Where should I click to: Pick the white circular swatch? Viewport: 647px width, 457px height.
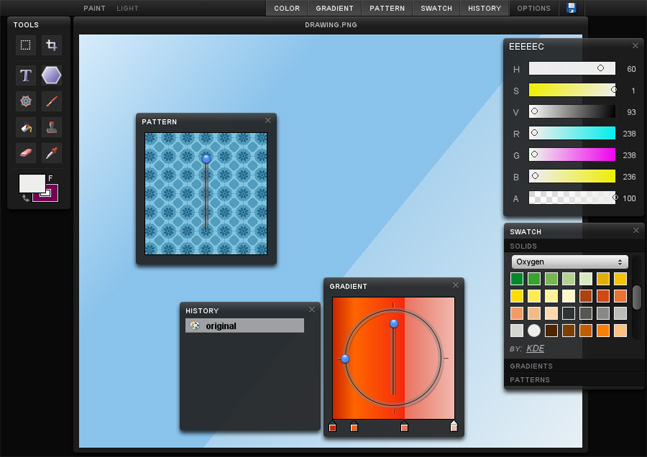[534, 330]
